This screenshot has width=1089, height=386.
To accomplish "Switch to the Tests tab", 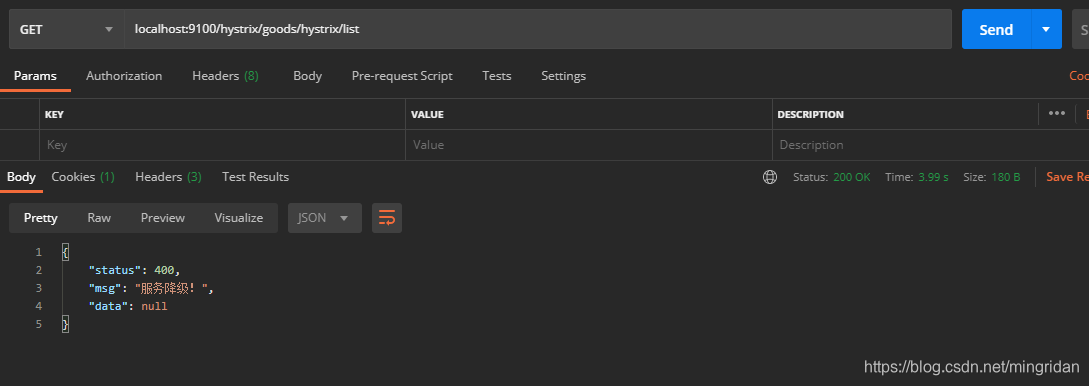I will tap(497, 76).
